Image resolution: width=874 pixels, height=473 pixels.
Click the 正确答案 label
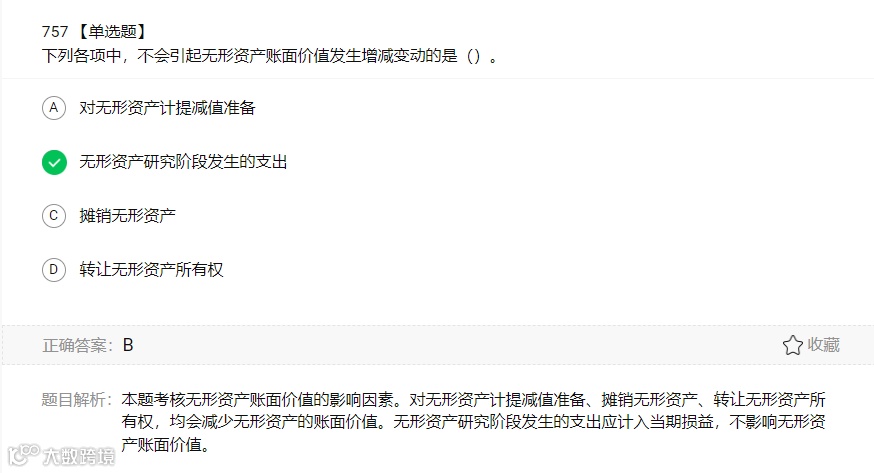(x=78, y=346)
